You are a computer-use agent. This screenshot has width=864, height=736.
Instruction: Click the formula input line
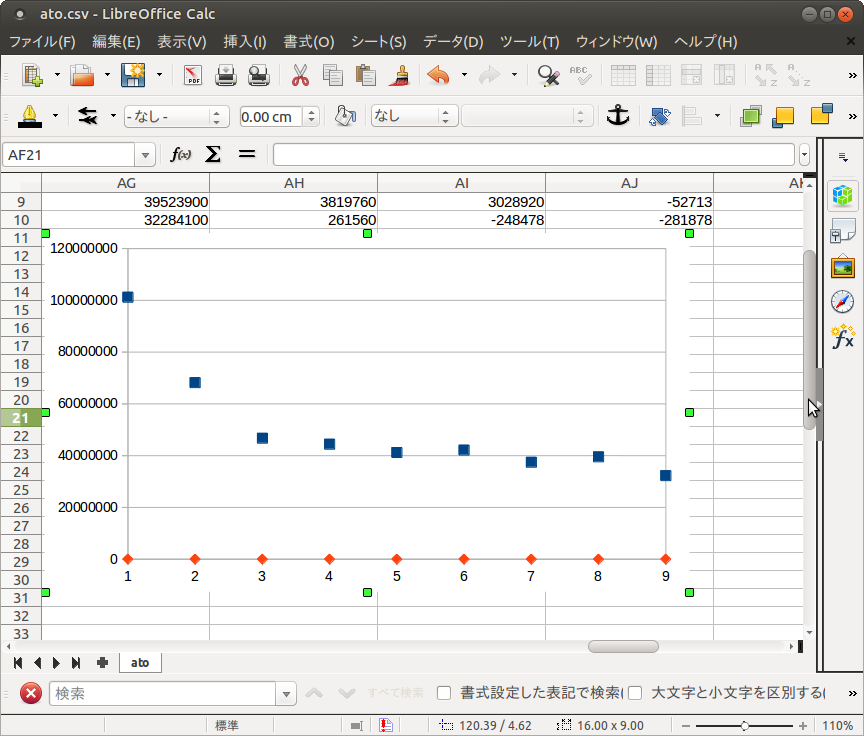(x=533, y=155)
